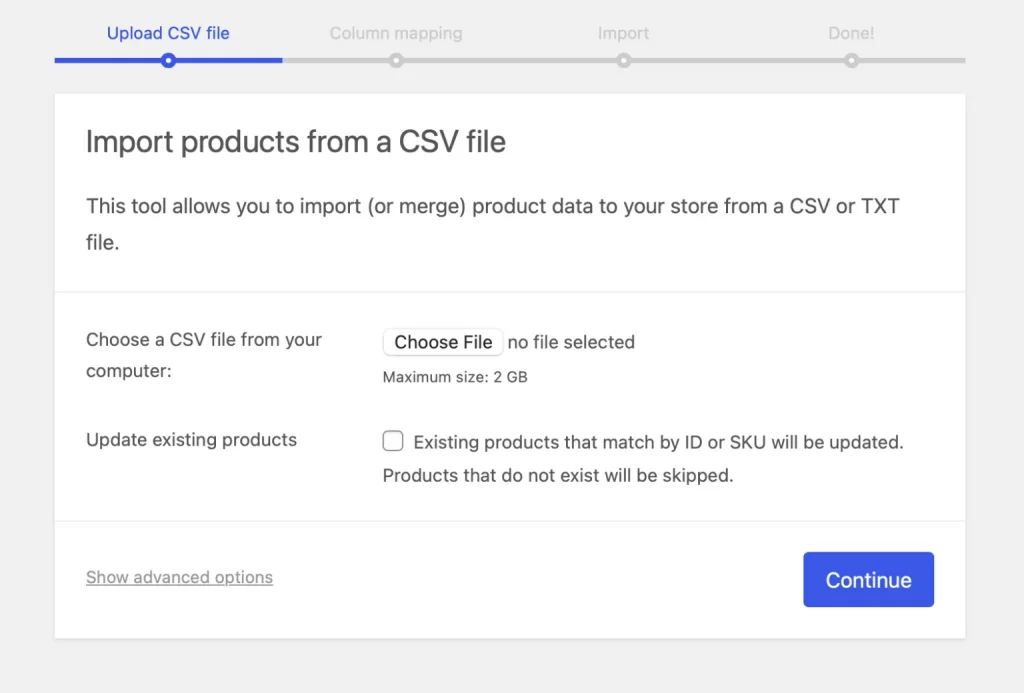Image resolution: width=1024 pixels, height=693 pixels.
Task: Click the "Import products from a CSV file" heading
Action: pos(295,141)
